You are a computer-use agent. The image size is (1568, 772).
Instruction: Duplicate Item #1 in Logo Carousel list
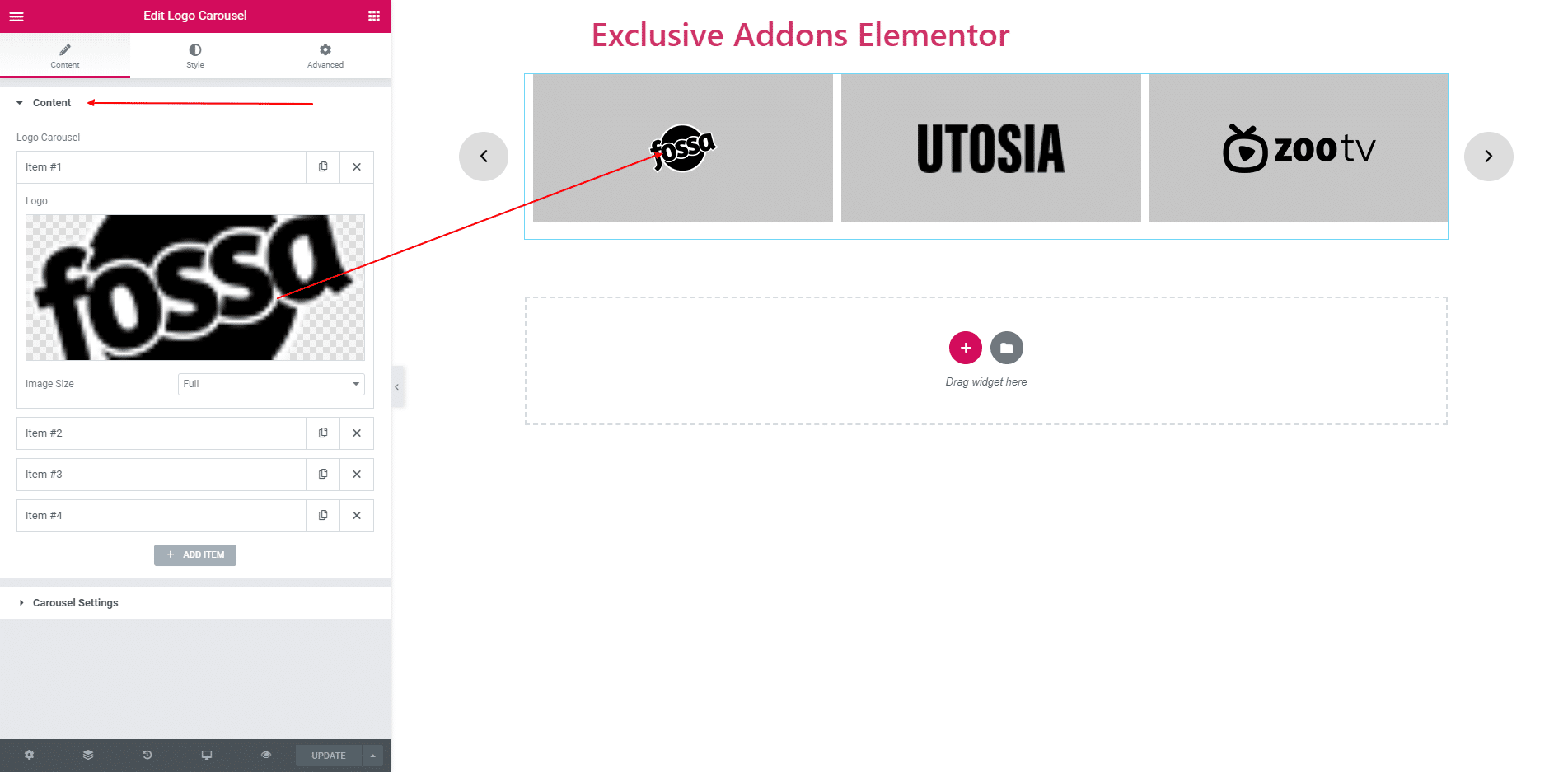[x=323, y=167]
